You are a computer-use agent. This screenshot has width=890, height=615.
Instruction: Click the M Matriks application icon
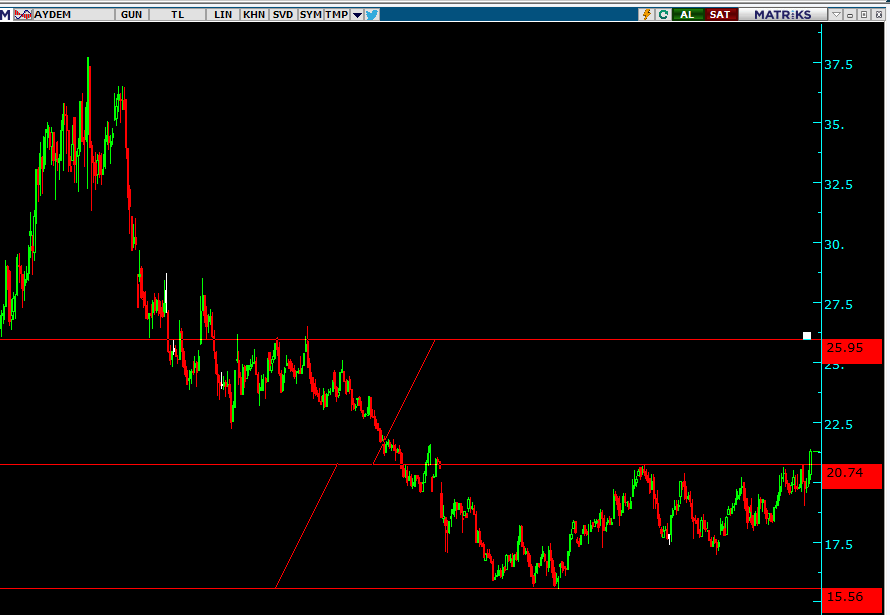(x=6, y=14)
